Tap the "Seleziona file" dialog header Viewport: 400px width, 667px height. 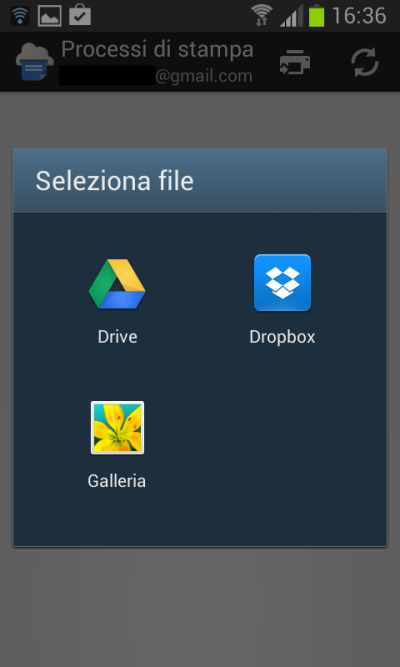pyautogui.click(x=200, y=181)
